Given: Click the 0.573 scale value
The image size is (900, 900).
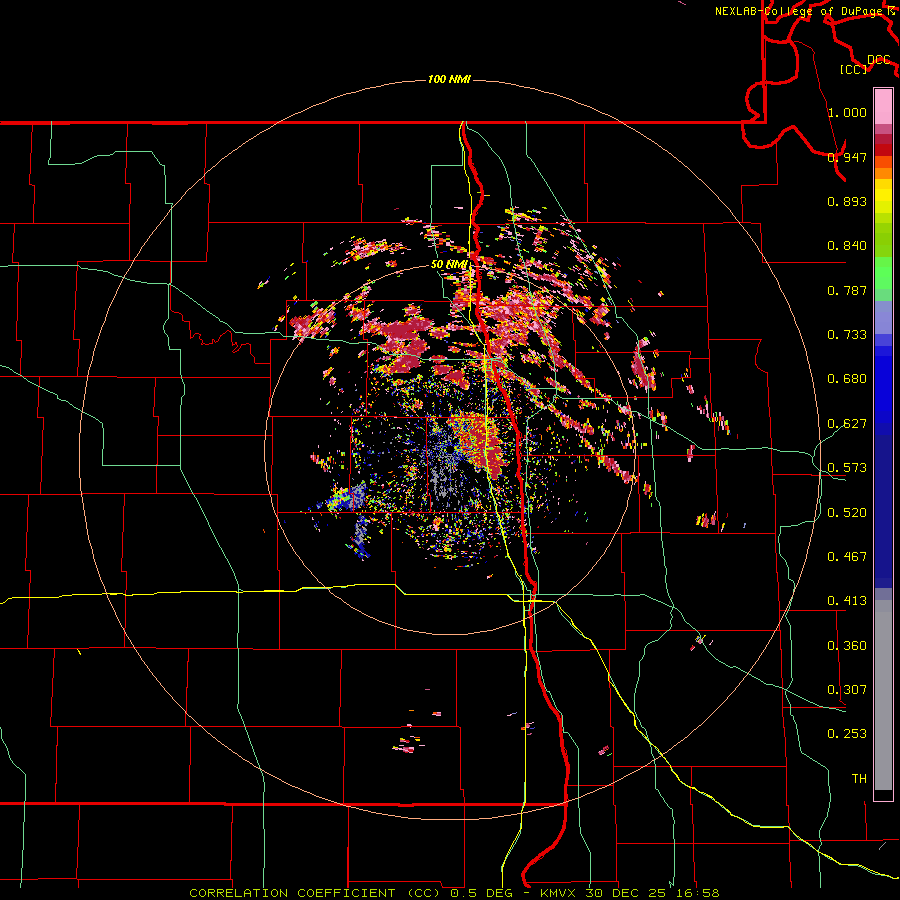Looking at the screenshot, I should point(847,468).
